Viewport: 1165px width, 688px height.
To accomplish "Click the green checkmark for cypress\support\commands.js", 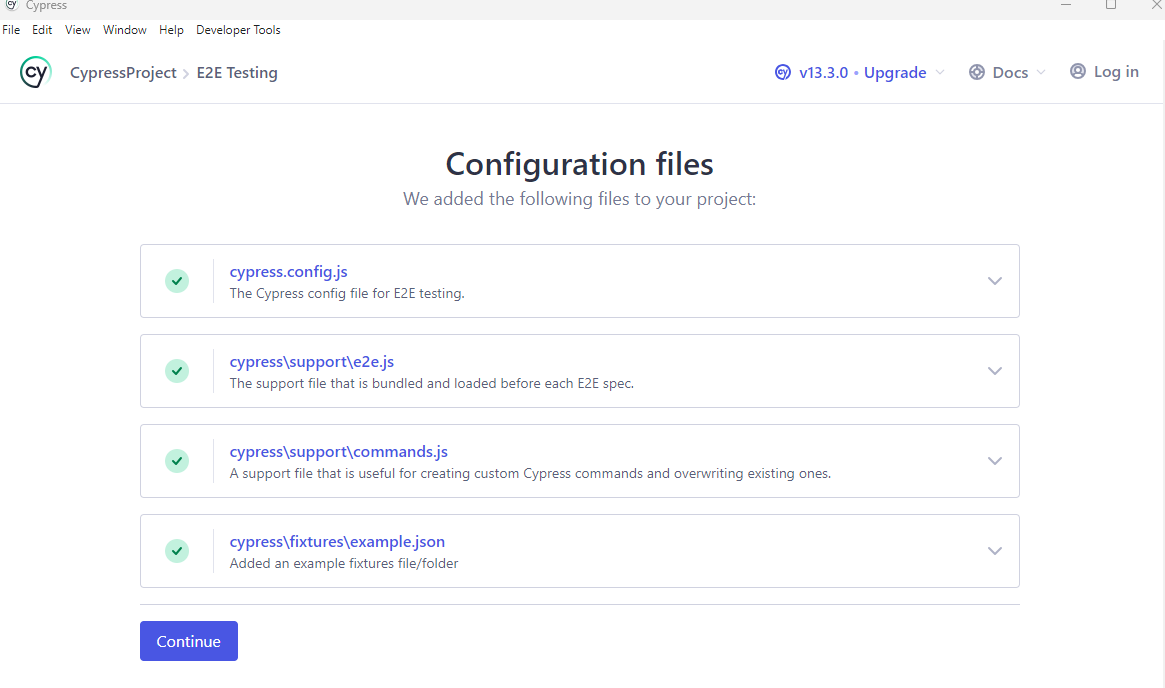I will [177, 461].
